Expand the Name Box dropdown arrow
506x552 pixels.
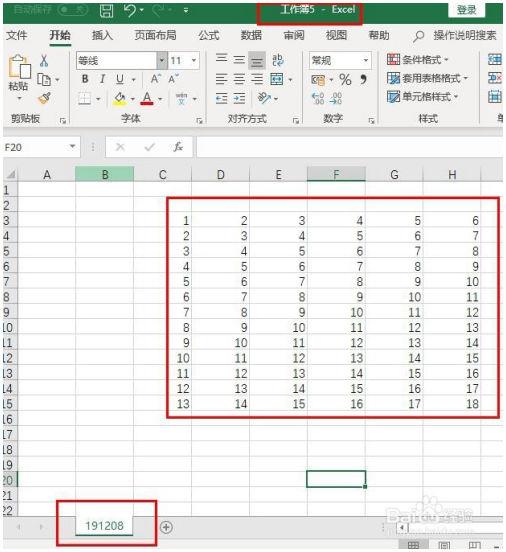tap(72, 146)
